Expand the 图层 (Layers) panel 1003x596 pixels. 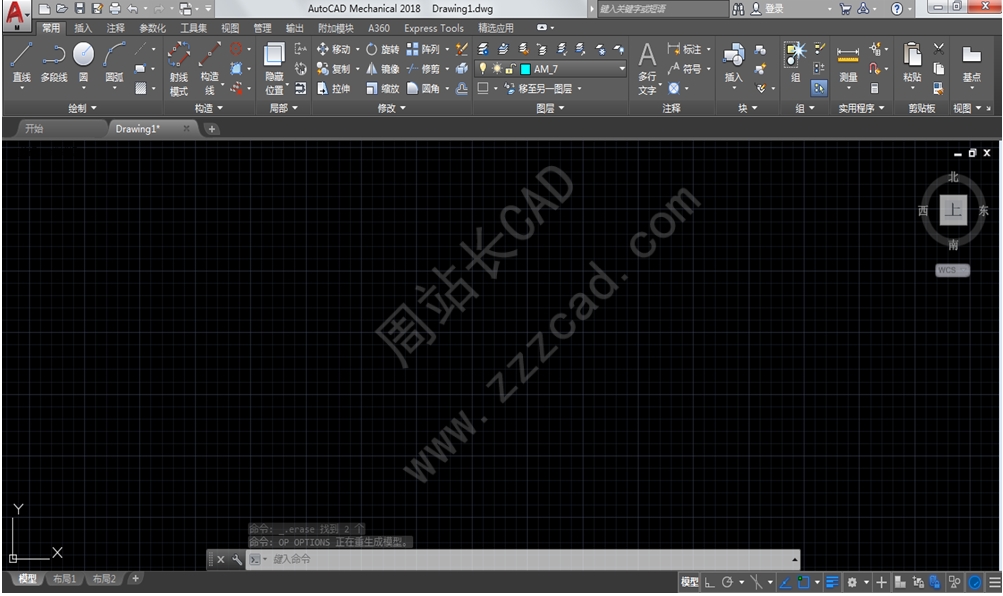pyautogui.click(x=550, y=108)
